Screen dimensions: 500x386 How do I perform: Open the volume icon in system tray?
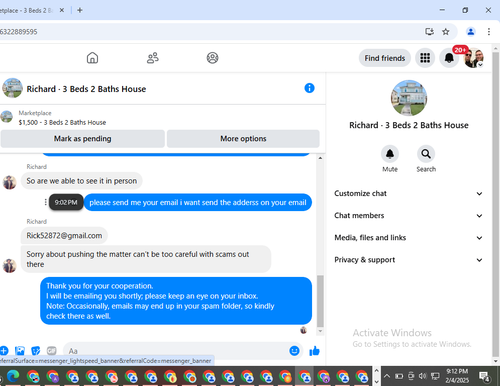pyautogui.click(x=422, y=376)
